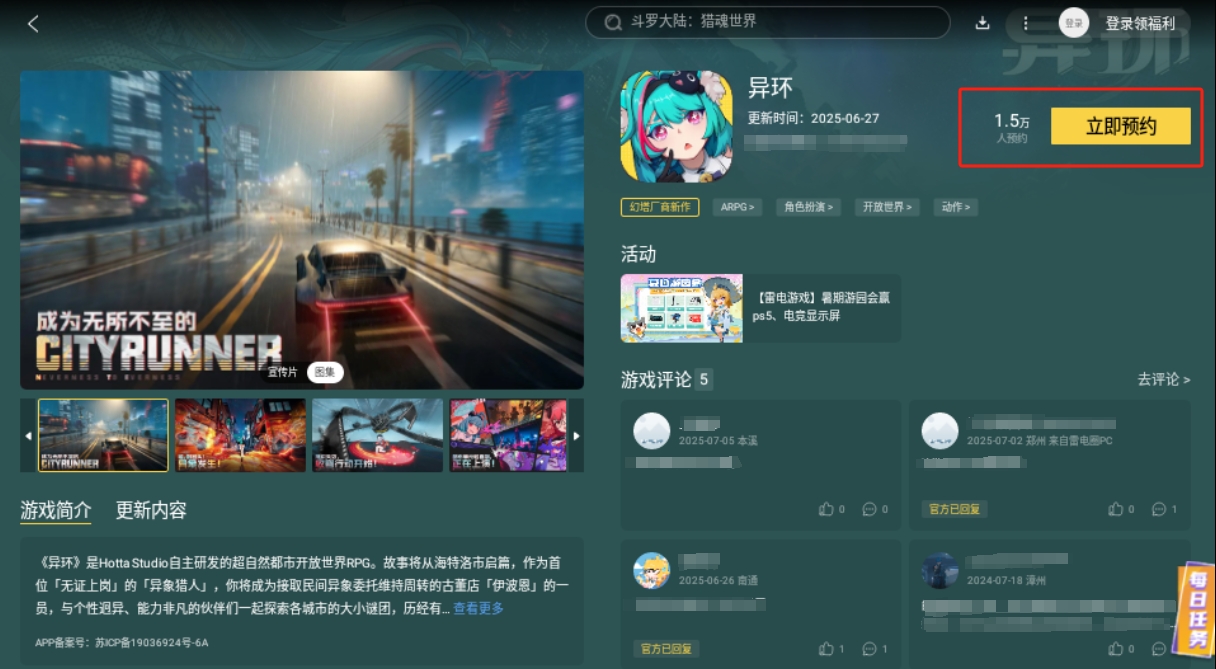1216x669 pixels.
Task: Open the 动作 tag
Action: 956,207
